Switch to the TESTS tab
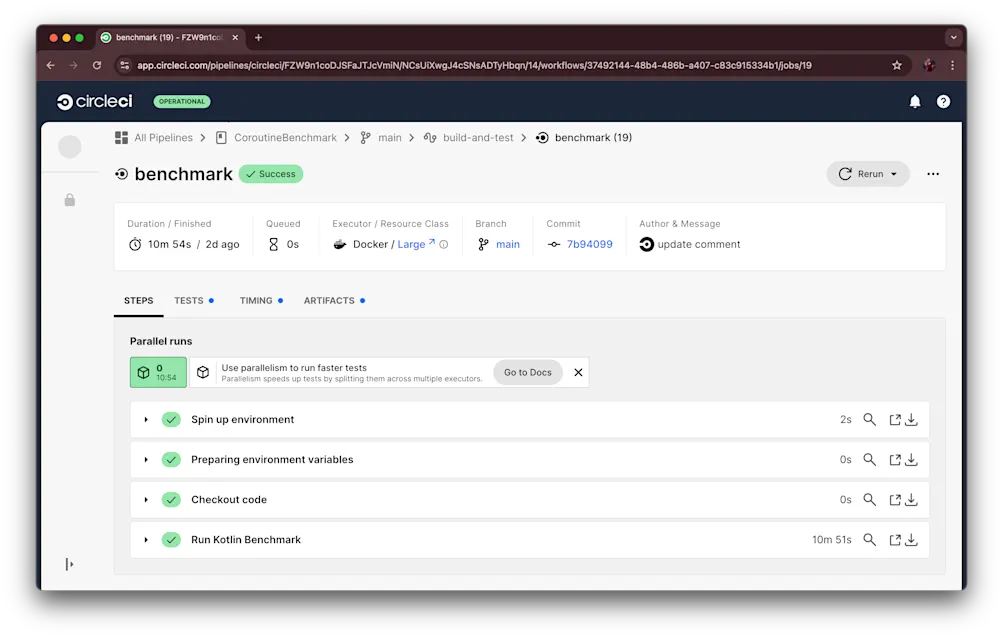This screenshot has width=1003, height=638. click(188, 300)
